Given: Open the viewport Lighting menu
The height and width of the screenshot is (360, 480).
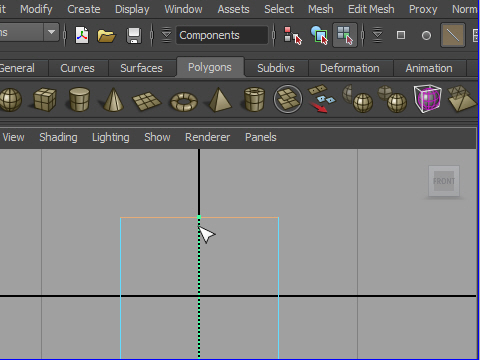Looking at the screenshot, I should [x=111, y=137].
